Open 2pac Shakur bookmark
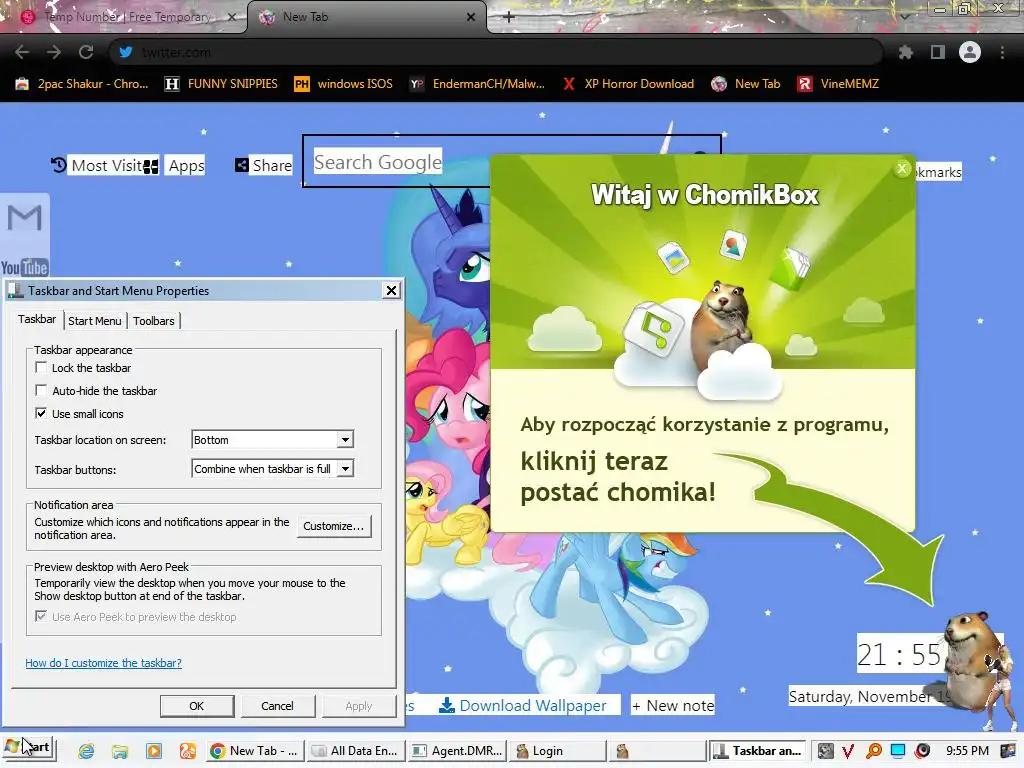The image size is (1024, 768). coord(82,84)
